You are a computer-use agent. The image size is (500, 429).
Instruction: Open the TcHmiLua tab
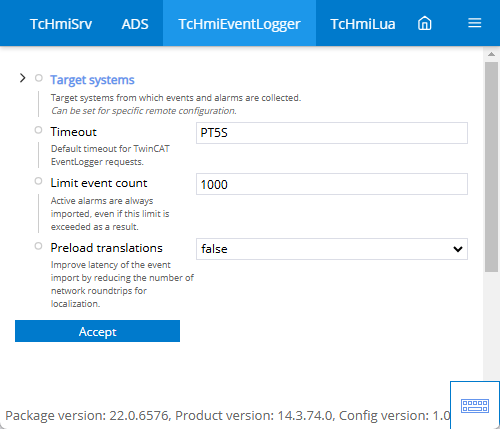[363, 24]
